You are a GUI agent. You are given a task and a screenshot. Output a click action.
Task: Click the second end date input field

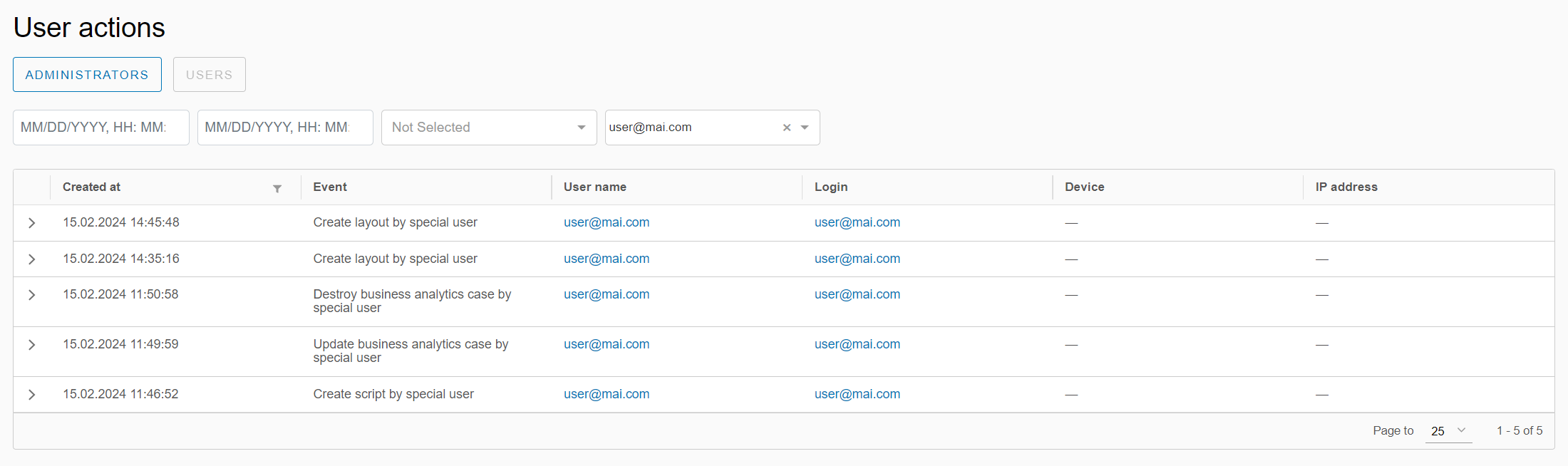284,128
